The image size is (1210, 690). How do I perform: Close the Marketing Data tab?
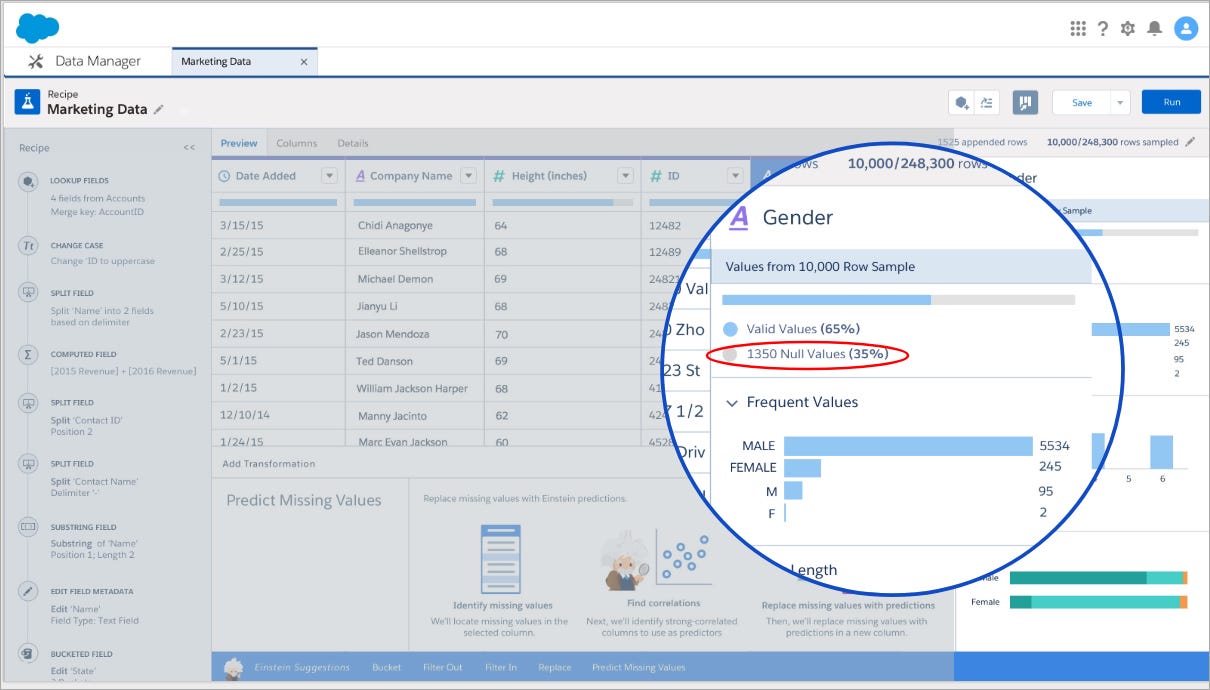(x=304, y=62)
